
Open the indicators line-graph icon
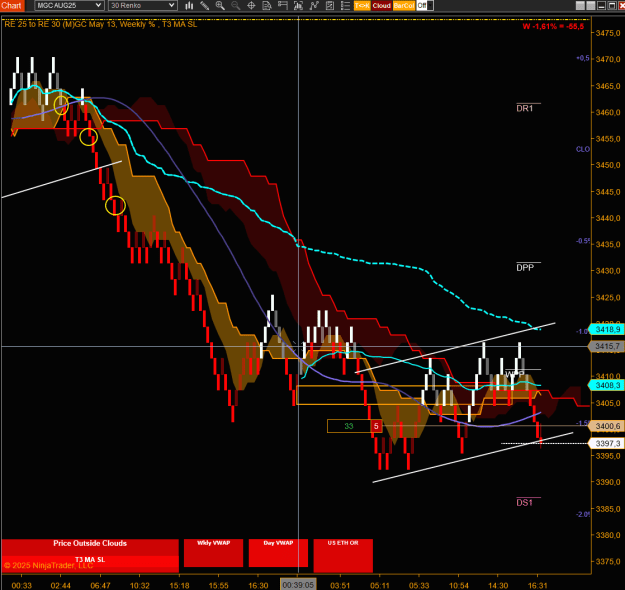coord(314,6)
